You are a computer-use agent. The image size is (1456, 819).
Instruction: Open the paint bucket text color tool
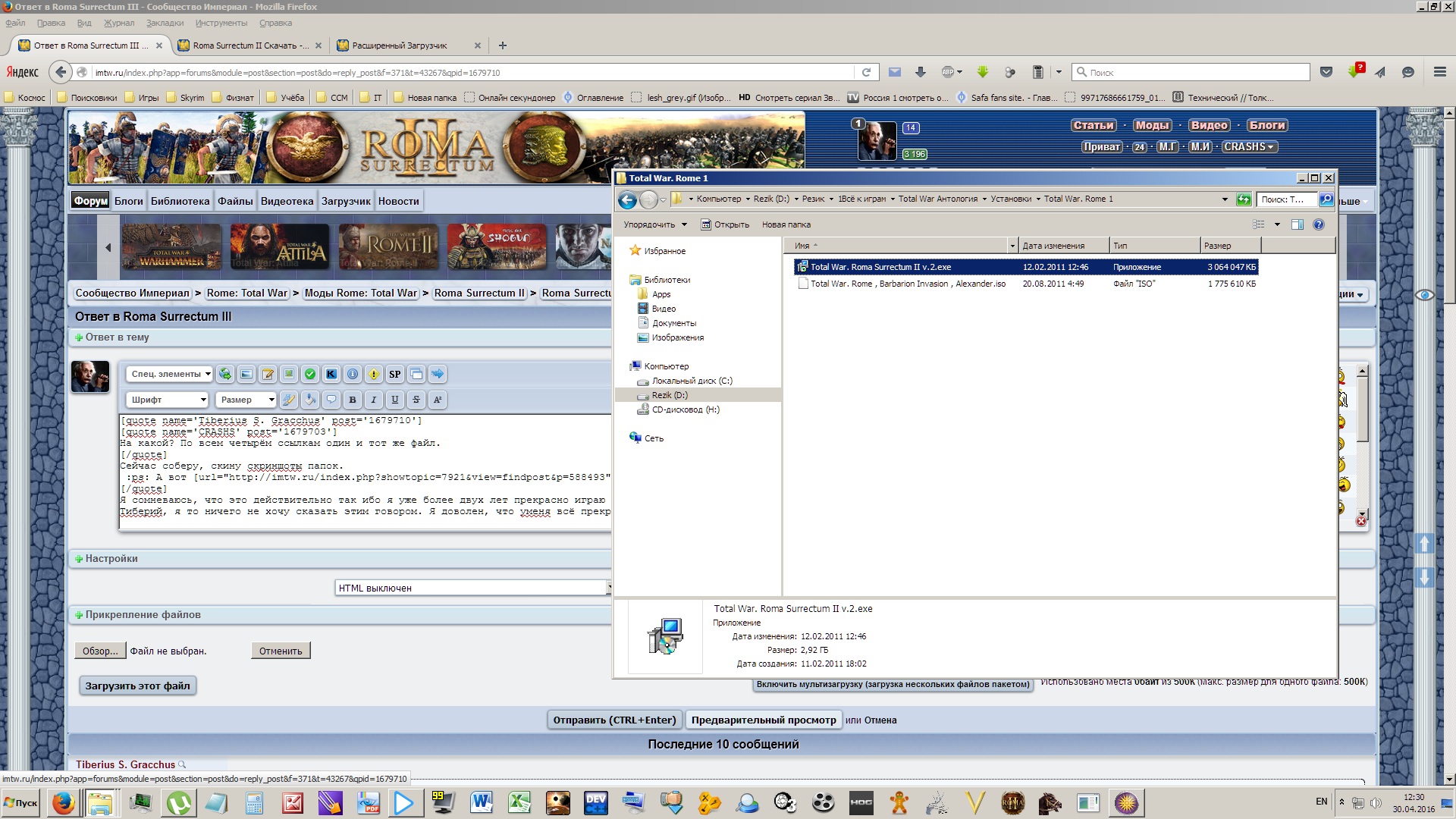pyautogui.click(x=309, y=400)
